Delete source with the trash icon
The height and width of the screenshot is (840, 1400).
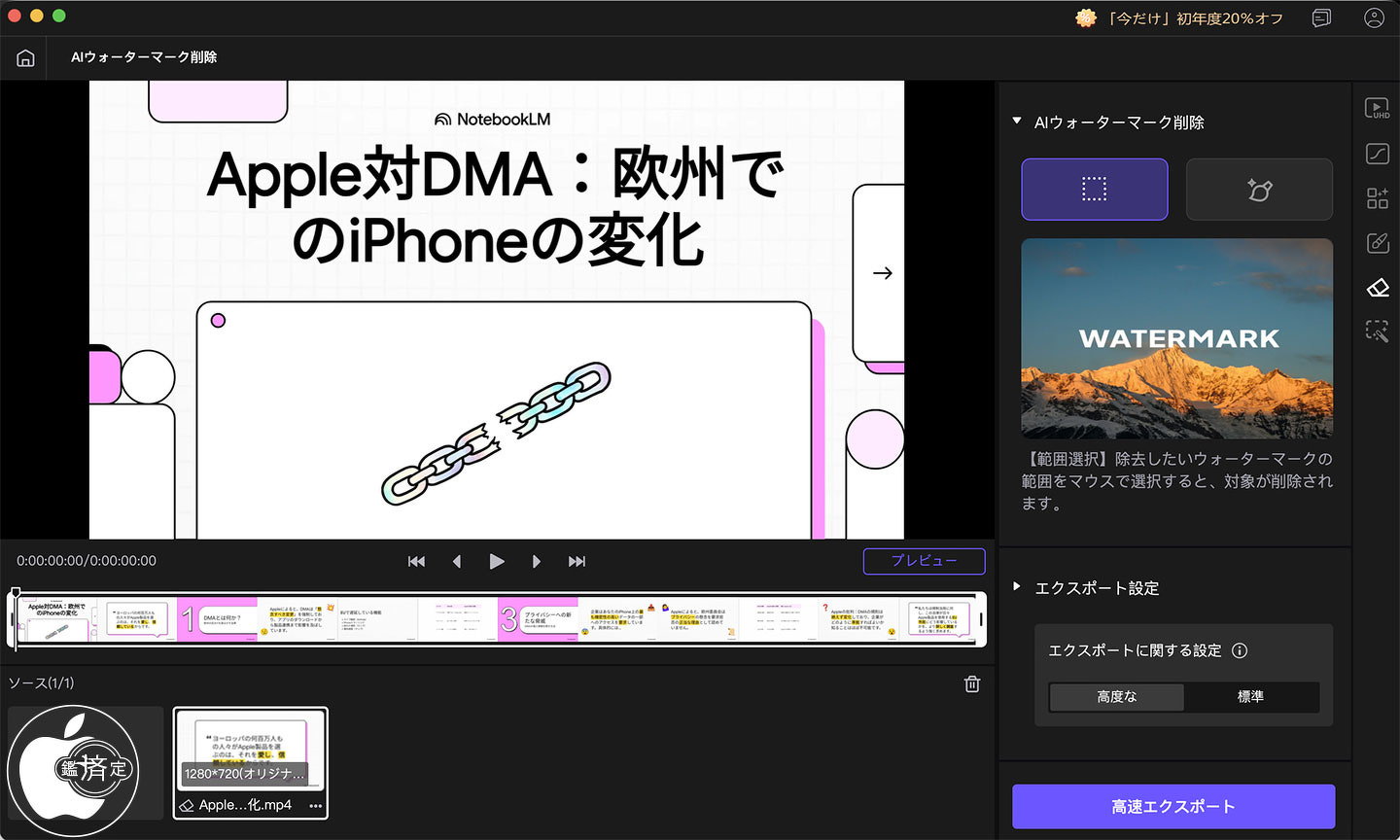(x=971, y=684)
